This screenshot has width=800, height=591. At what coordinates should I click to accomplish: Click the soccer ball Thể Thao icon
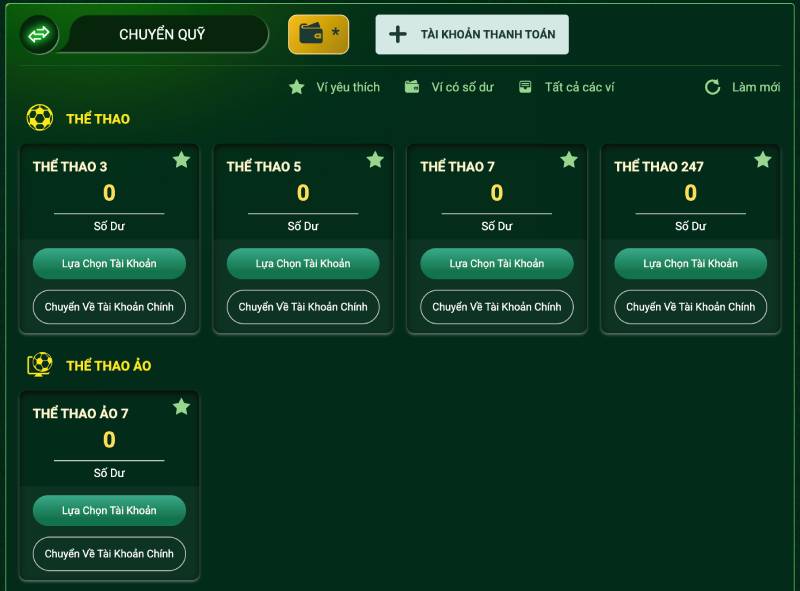(40, 118)
